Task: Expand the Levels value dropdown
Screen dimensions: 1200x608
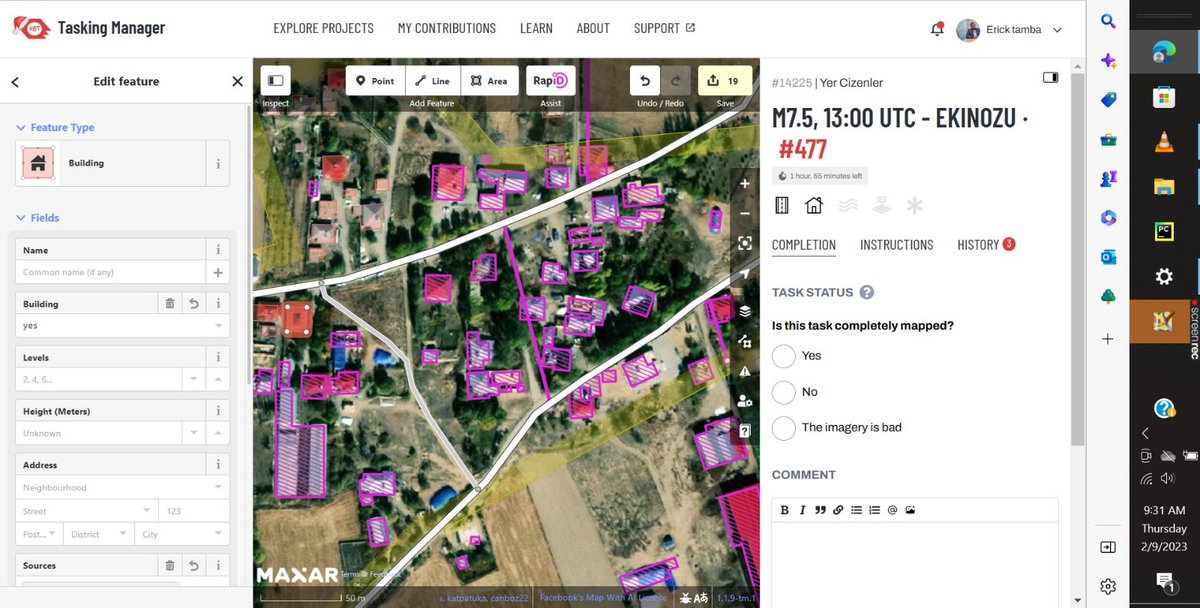Action: tap(196, 379)
